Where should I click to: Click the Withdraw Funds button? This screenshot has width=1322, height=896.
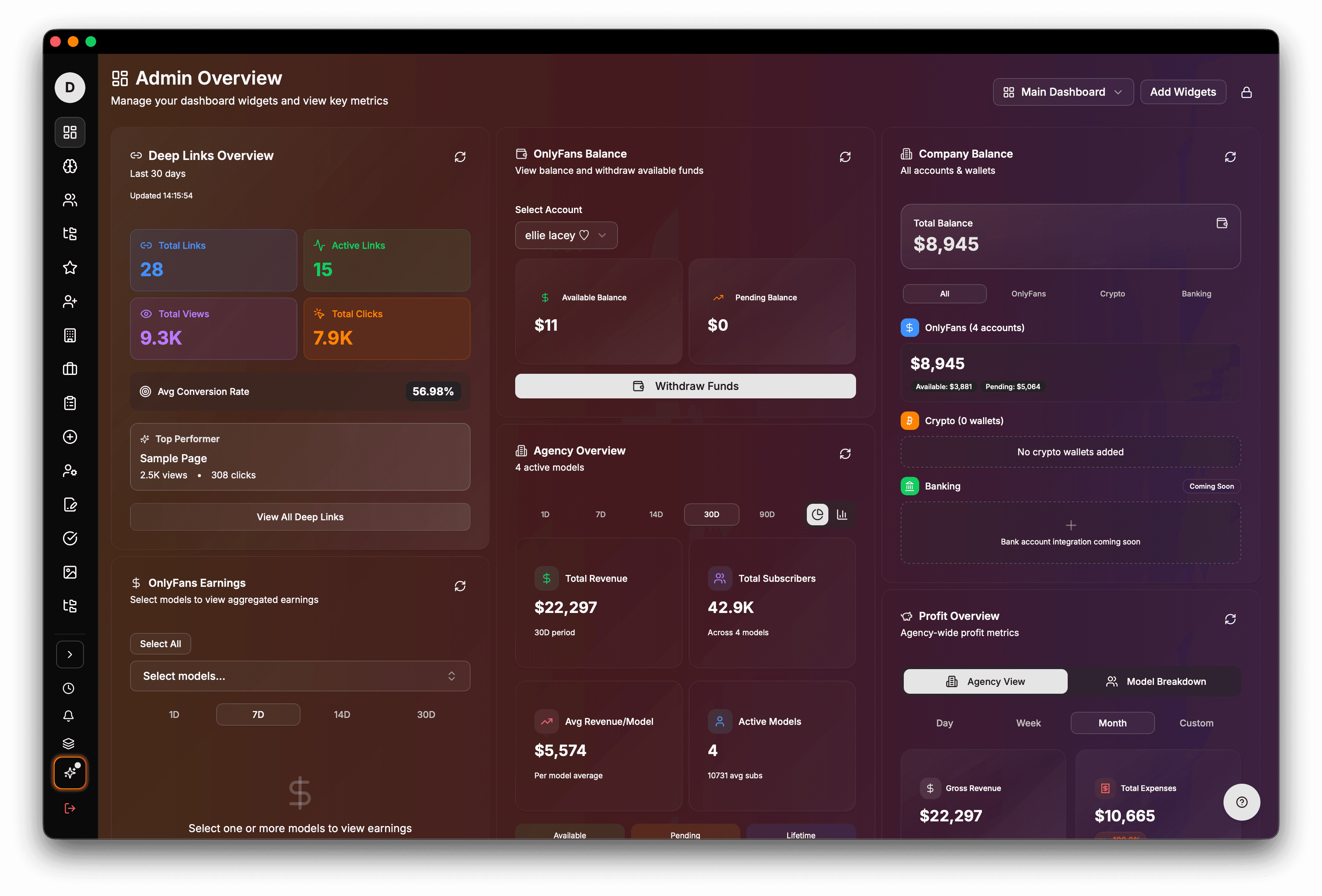click(x=685, y=386)
